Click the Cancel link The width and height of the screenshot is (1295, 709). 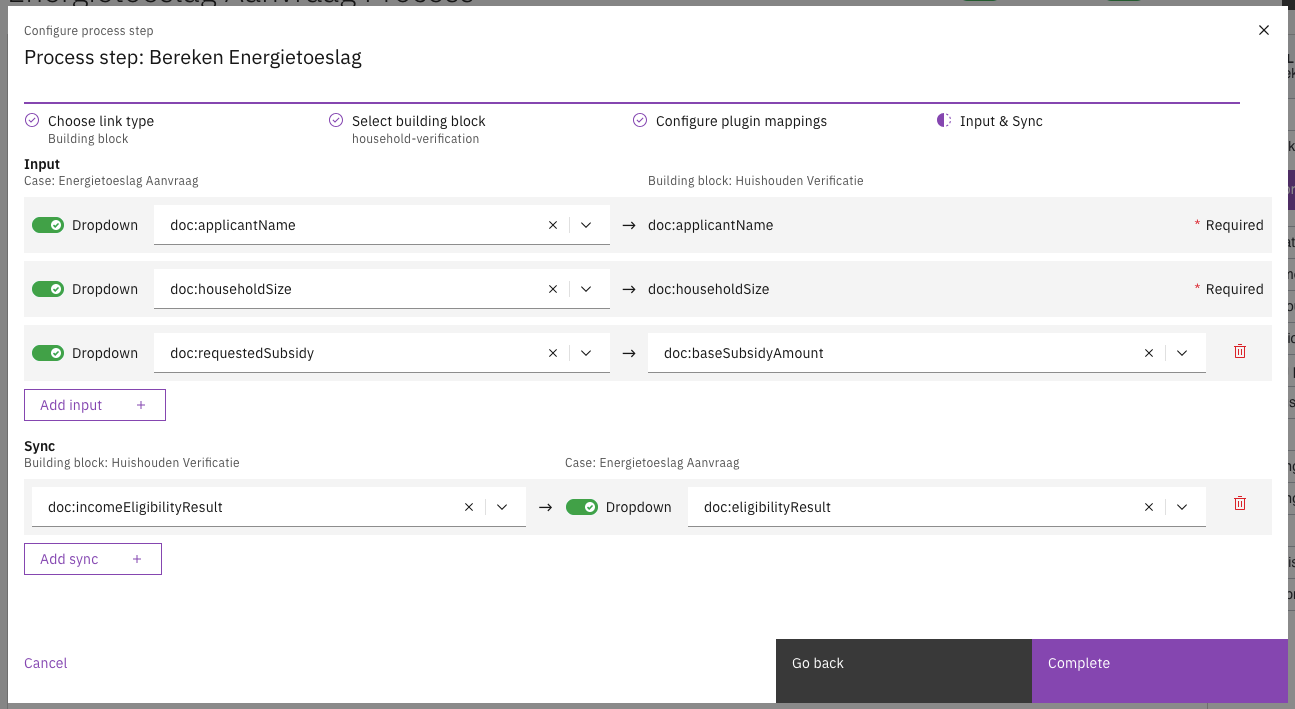pos(46,663)
